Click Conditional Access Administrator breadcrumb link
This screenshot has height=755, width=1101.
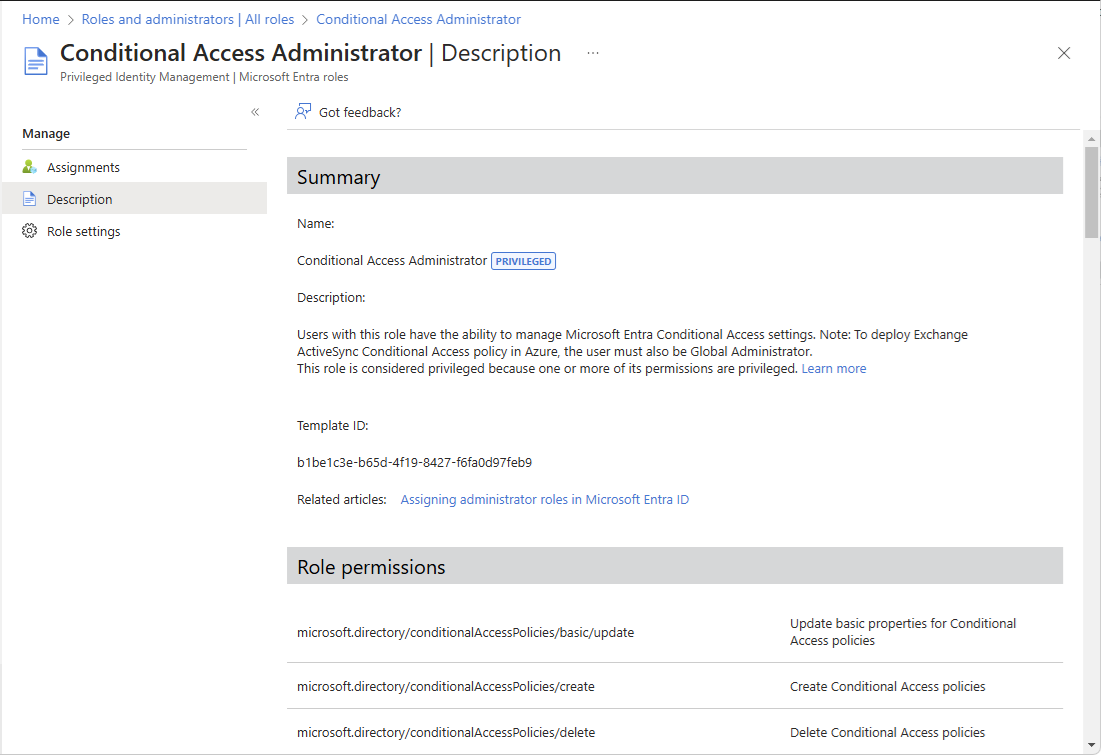pyautogui.click(x=418, y=19)
